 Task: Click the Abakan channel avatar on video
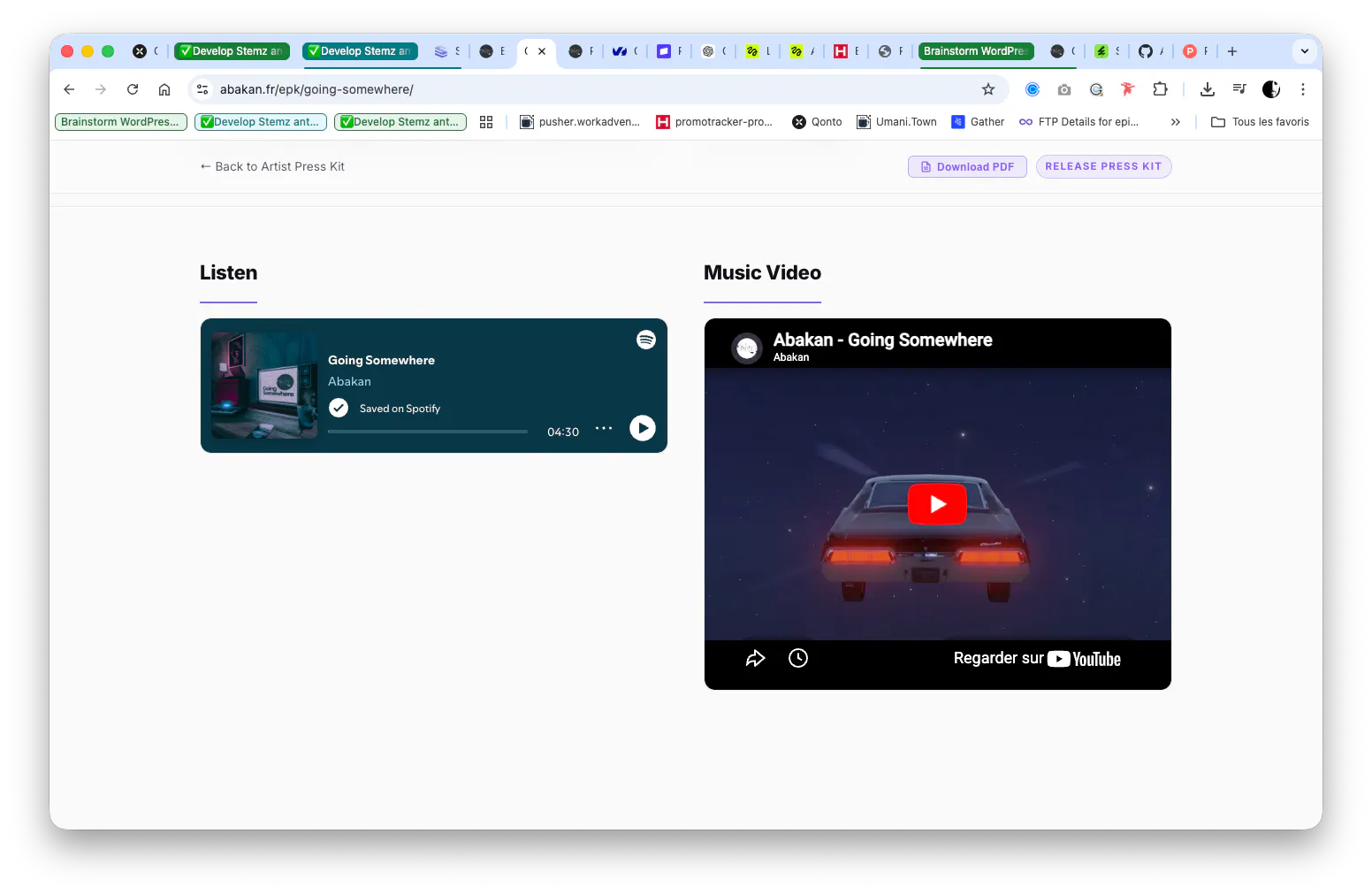point(747,348)
